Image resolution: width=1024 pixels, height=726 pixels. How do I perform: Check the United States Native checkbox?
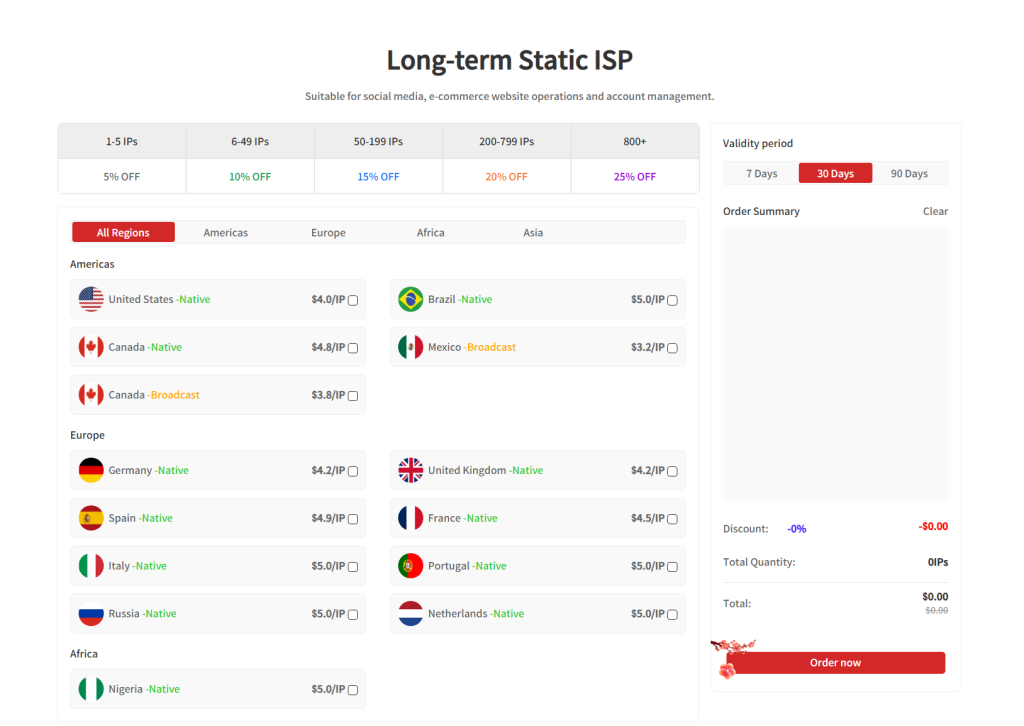353,300
